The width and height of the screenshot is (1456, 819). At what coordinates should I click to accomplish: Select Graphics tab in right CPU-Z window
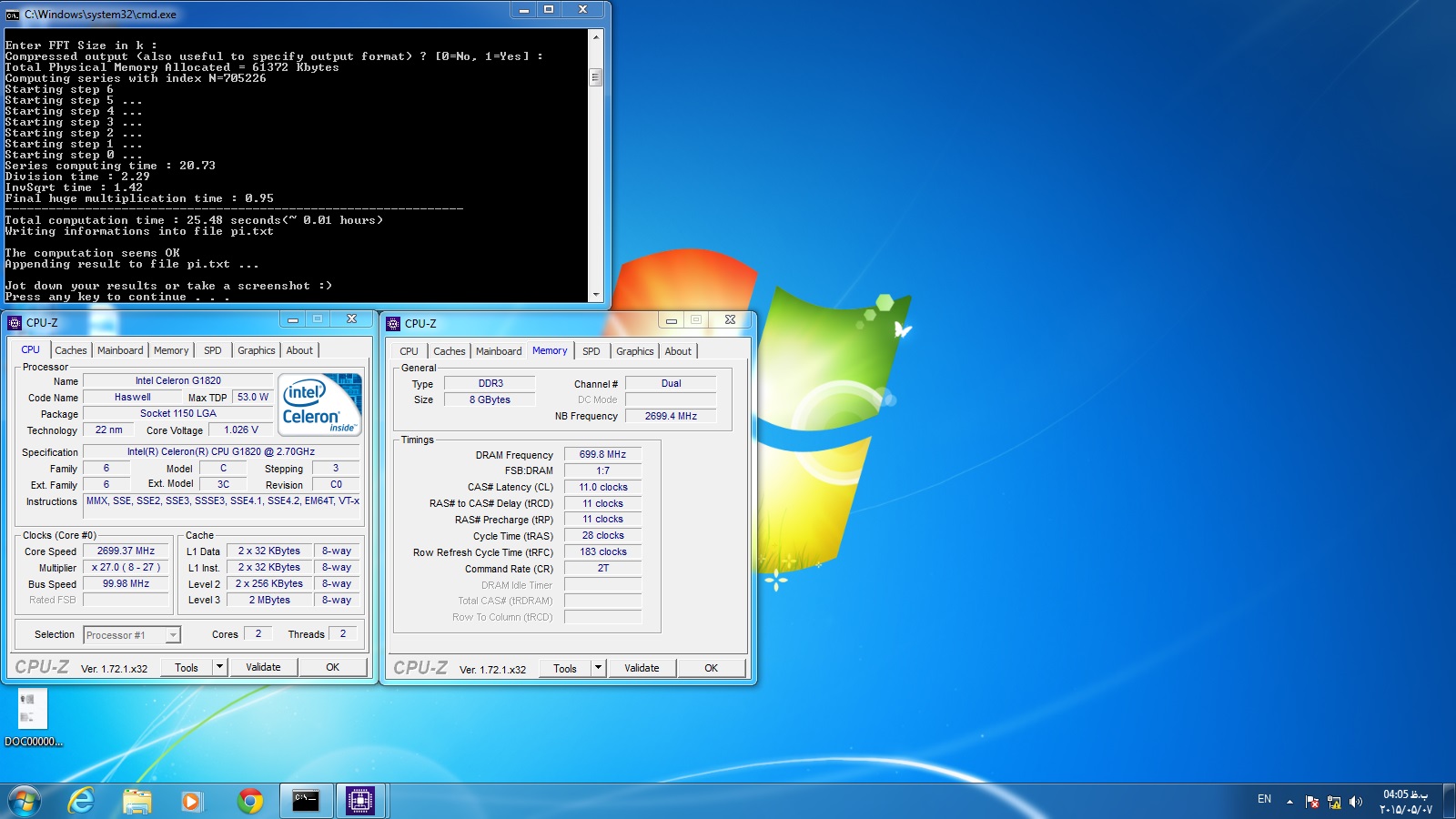(635, 351)
